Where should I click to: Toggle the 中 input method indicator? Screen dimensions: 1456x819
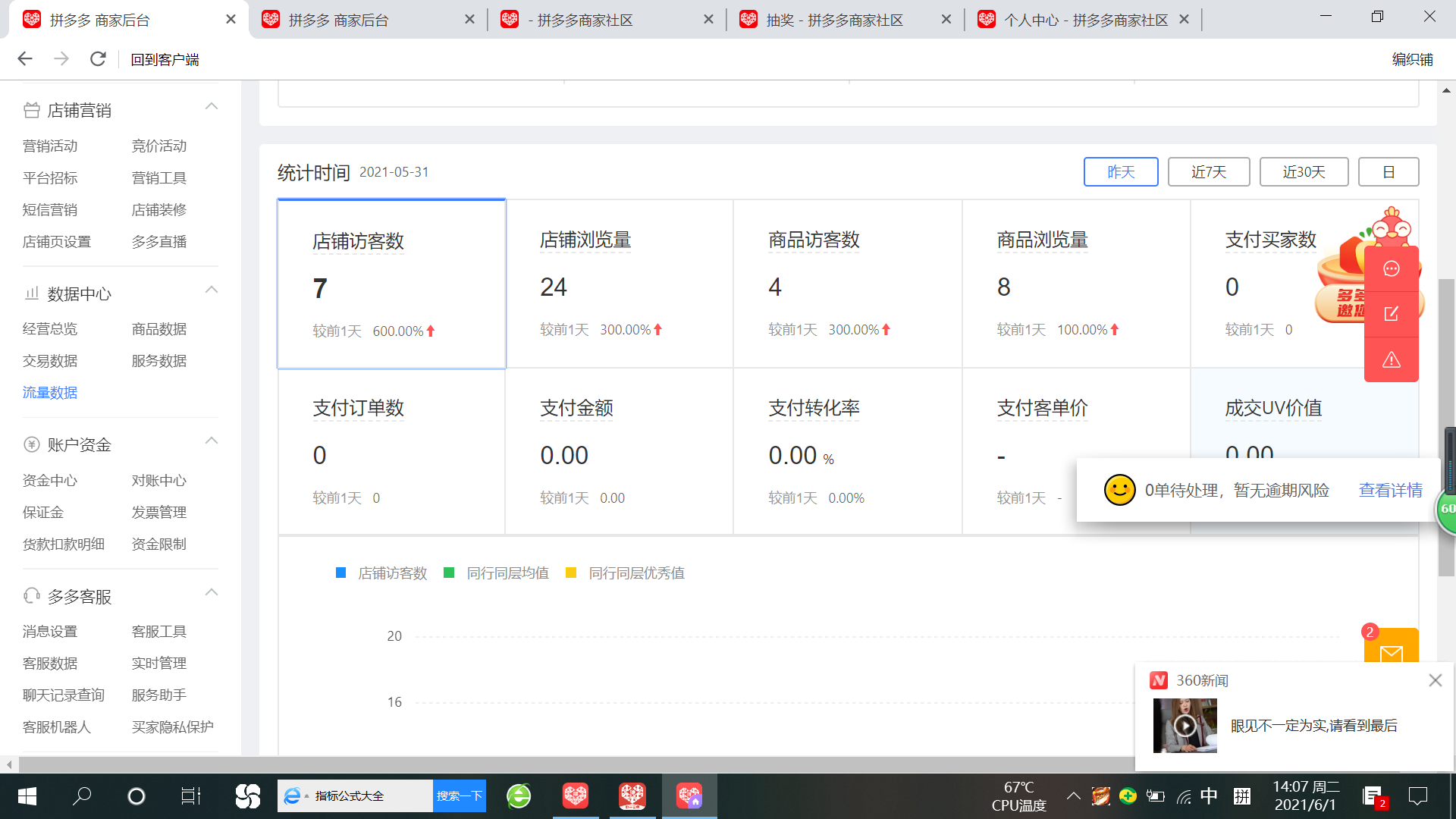[x=1209, y=796]
